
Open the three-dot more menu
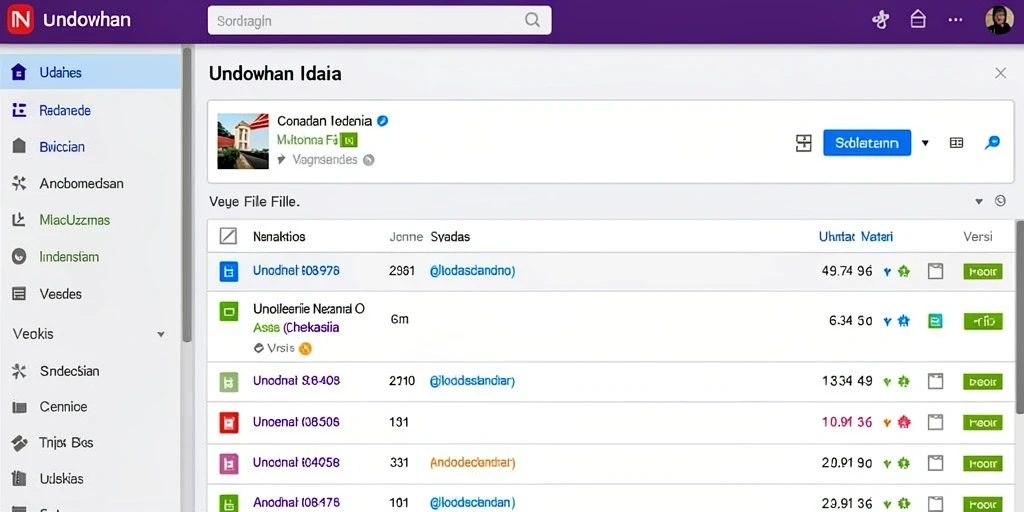(x=955, y=20)
